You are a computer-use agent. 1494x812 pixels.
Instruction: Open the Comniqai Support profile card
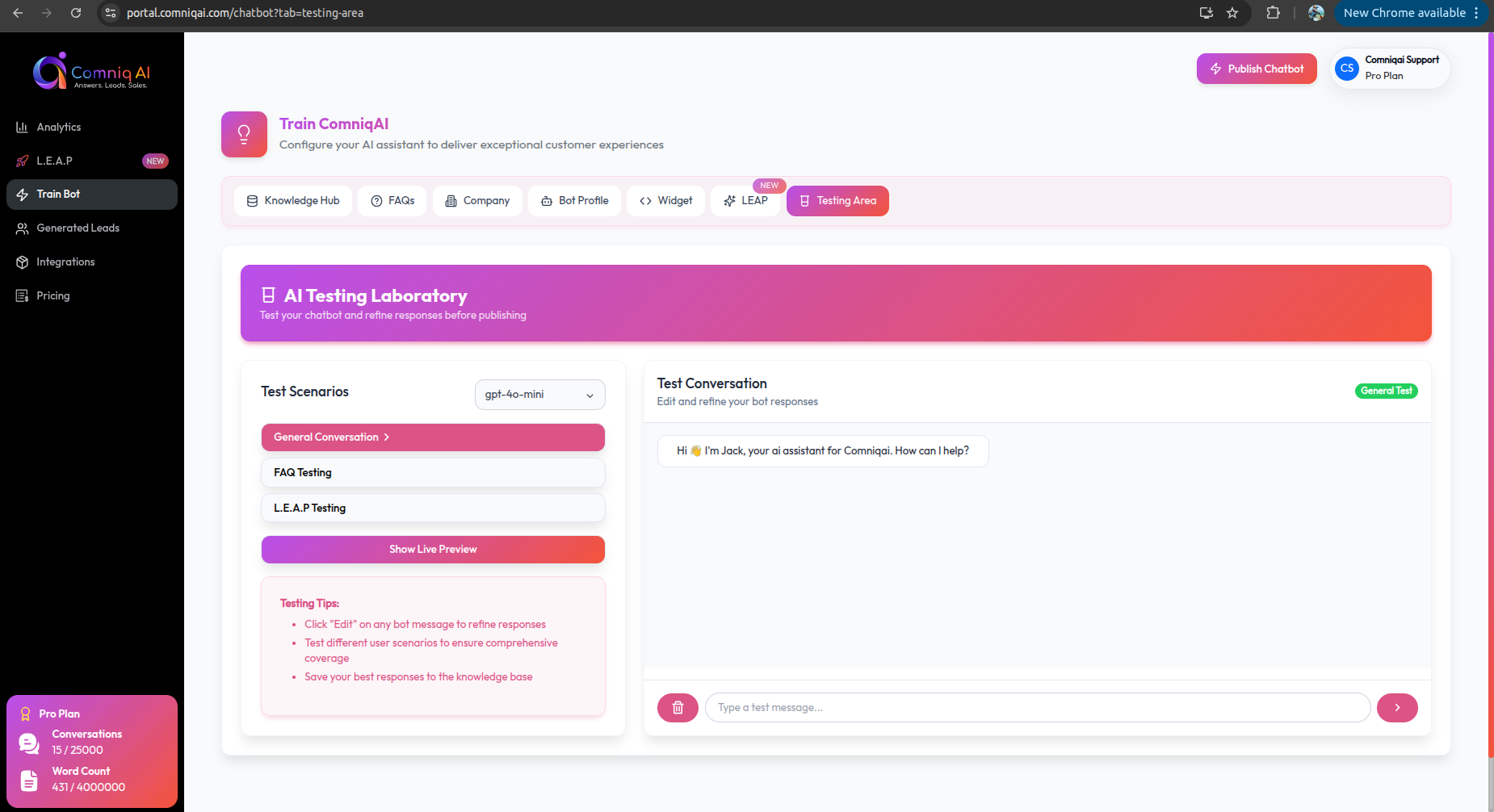1390,69
